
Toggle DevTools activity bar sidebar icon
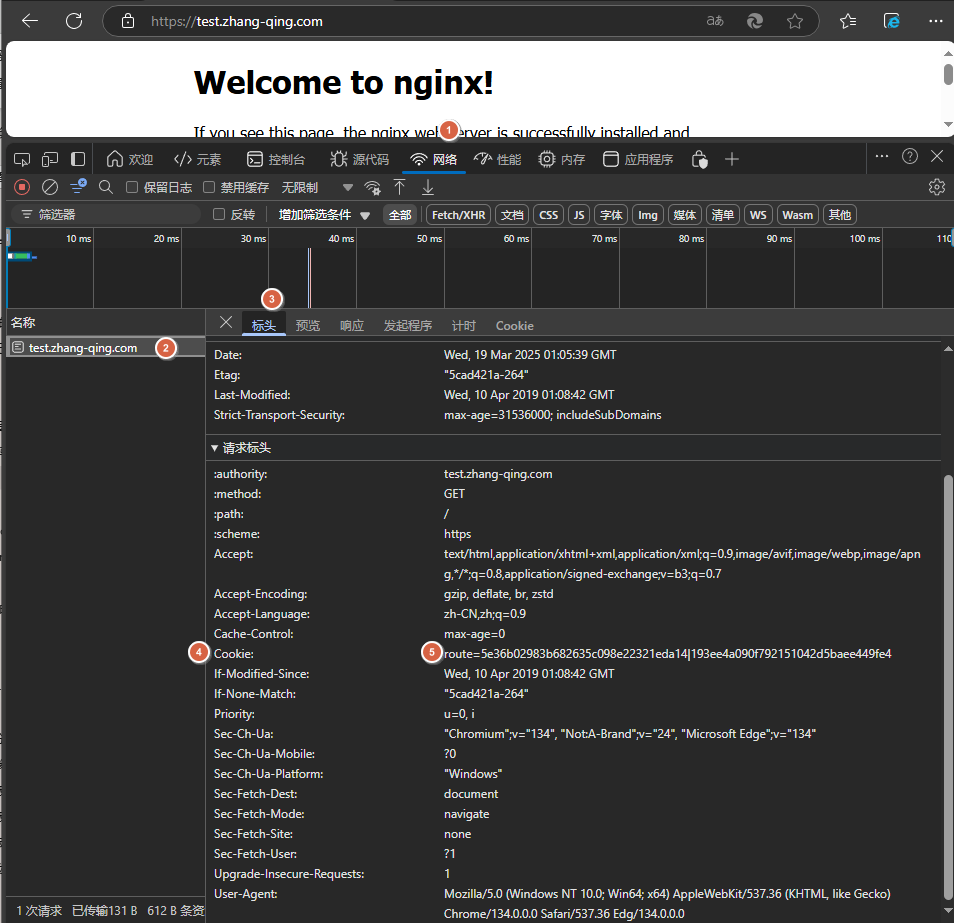pyautogui.click(x=78, y=159)
